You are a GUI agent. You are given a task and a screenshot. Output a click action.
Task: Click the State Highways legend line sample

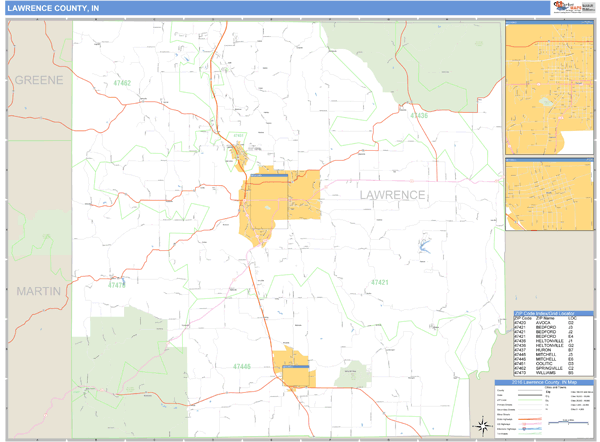[x=530, y=419]
